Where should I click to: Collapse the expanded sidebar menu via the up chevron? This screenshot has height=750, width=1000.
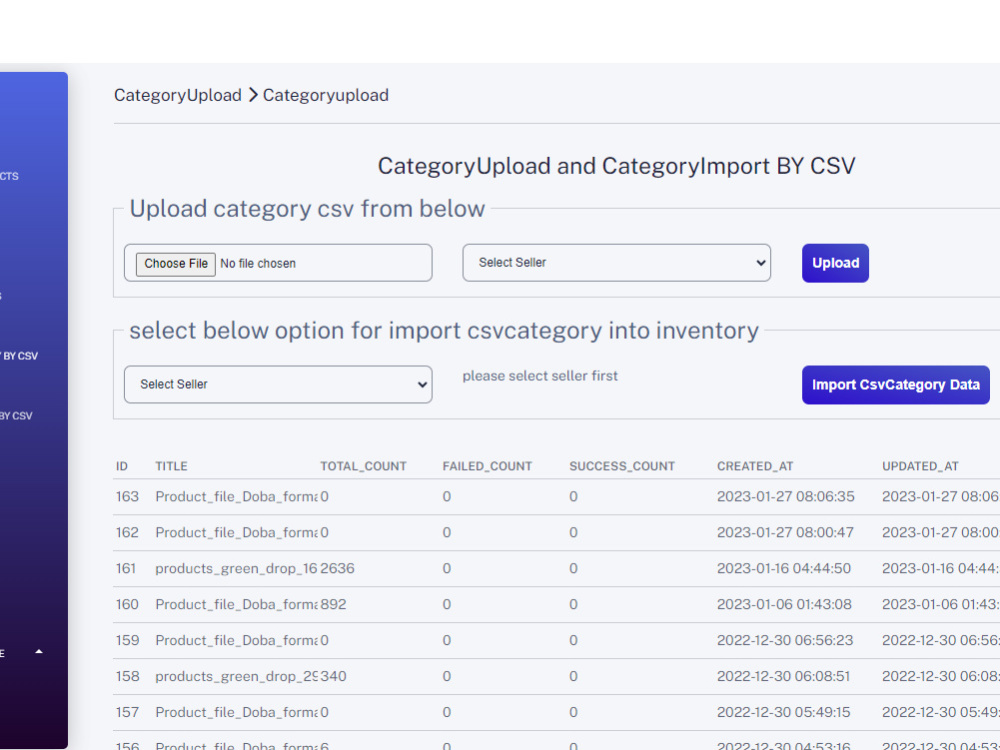tap(37, 652)
